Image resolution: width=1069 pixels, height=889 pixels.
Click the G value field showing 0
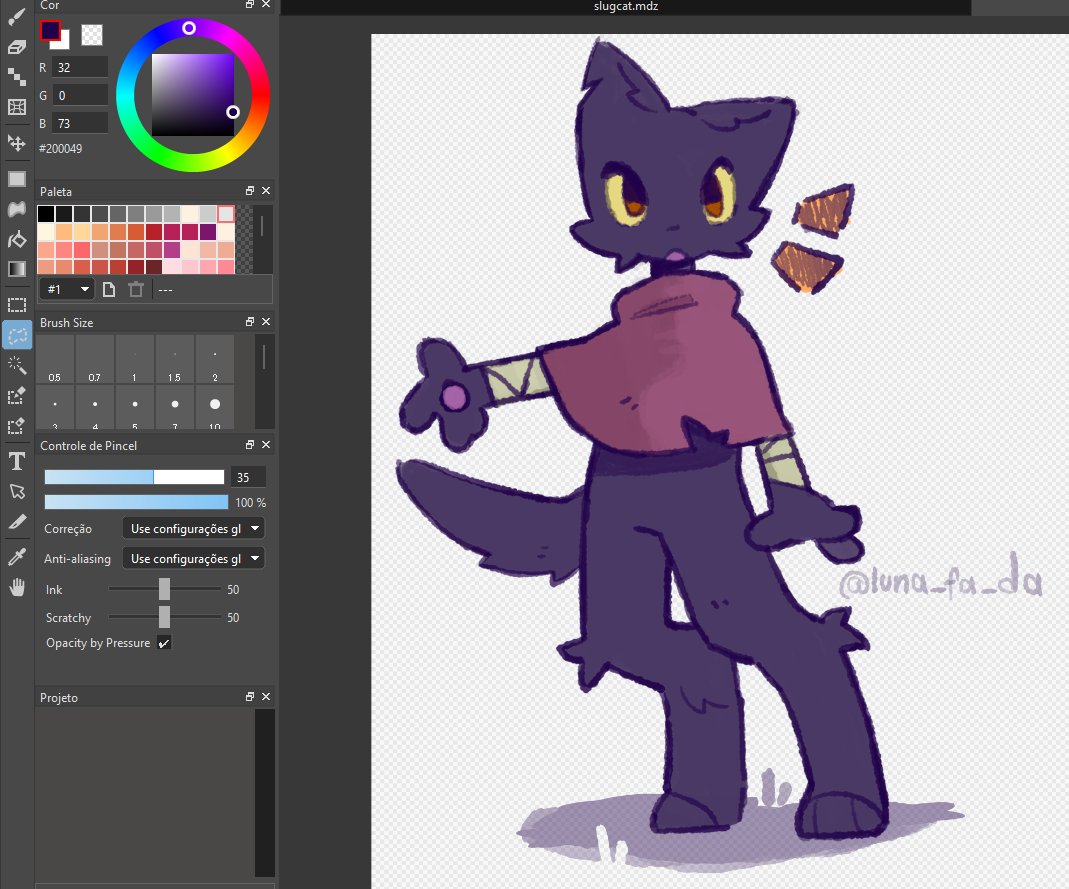click(x=80, y=95)
